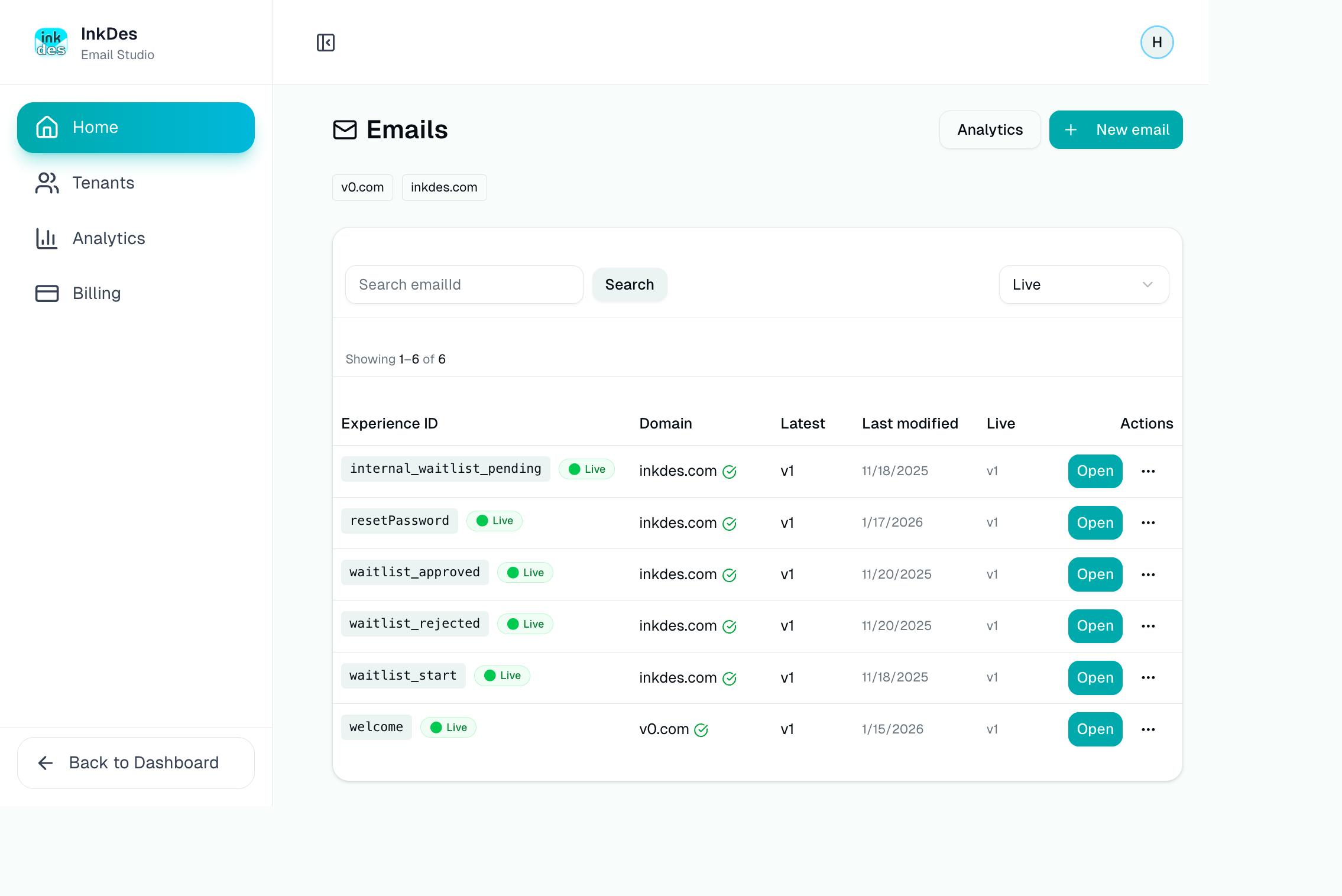Open the waitlist_approved email
1342x896 pixels.
point(1094,574)
